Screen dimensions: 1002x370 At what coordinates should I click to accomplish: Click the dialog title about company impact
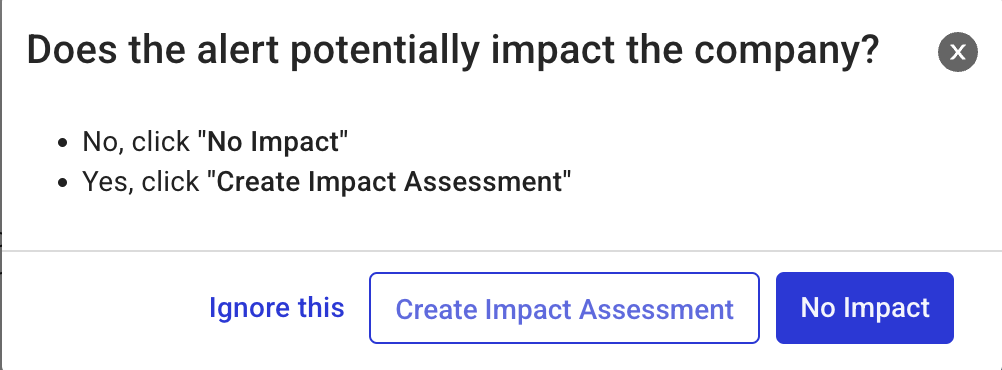point(453,51)
